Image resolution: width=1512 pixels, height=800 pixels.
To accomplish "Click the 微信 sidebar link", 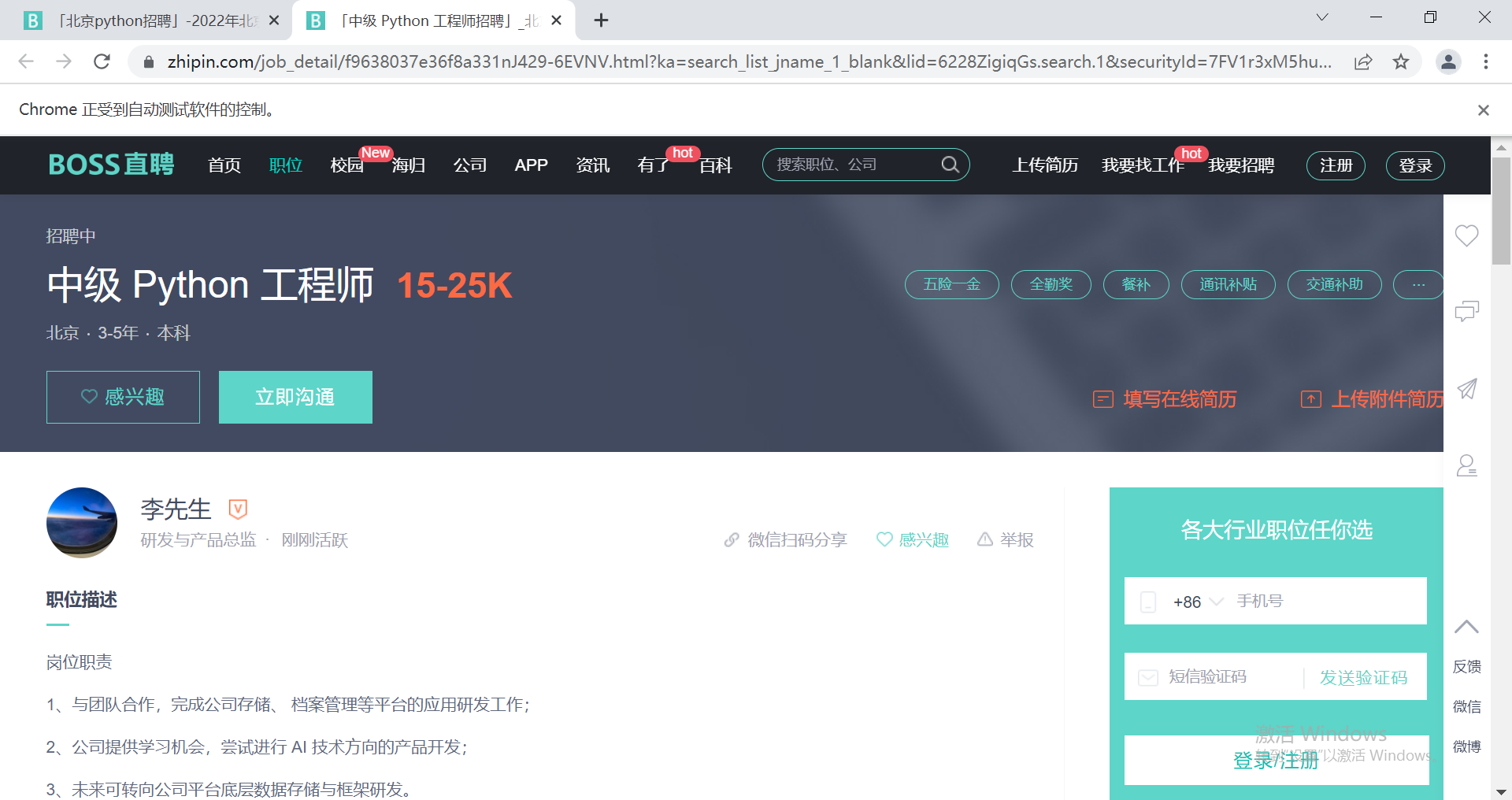I will (1466, 707).
